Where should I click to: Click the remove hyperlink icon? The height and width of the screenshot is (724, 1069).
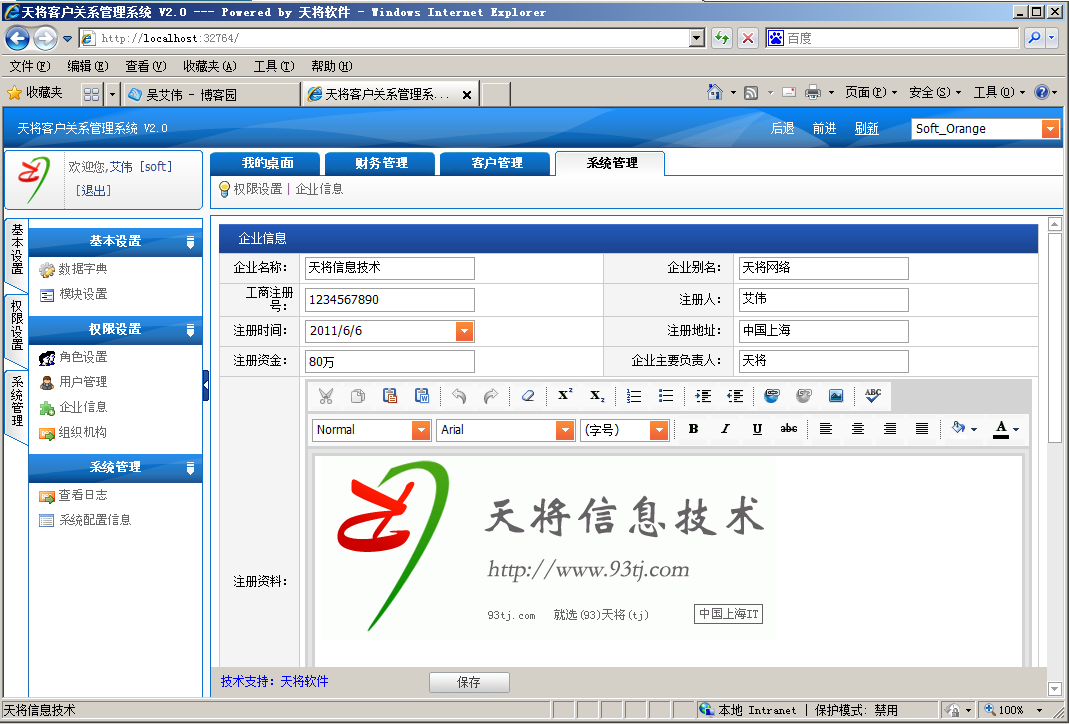tap(804, 396)
